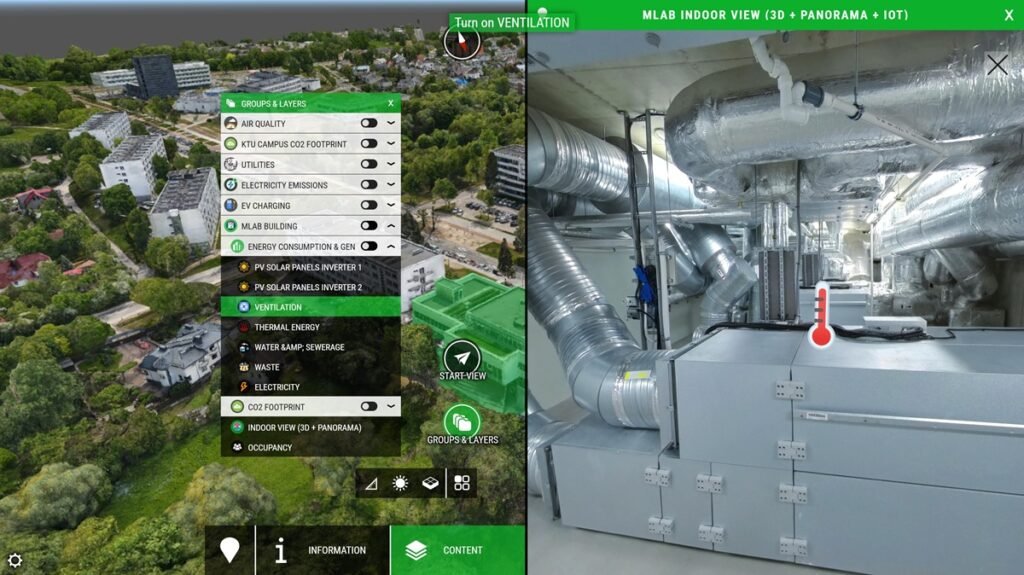Collapse the Energy Consumption & Gen group
1024x575 pixels.
391,246
